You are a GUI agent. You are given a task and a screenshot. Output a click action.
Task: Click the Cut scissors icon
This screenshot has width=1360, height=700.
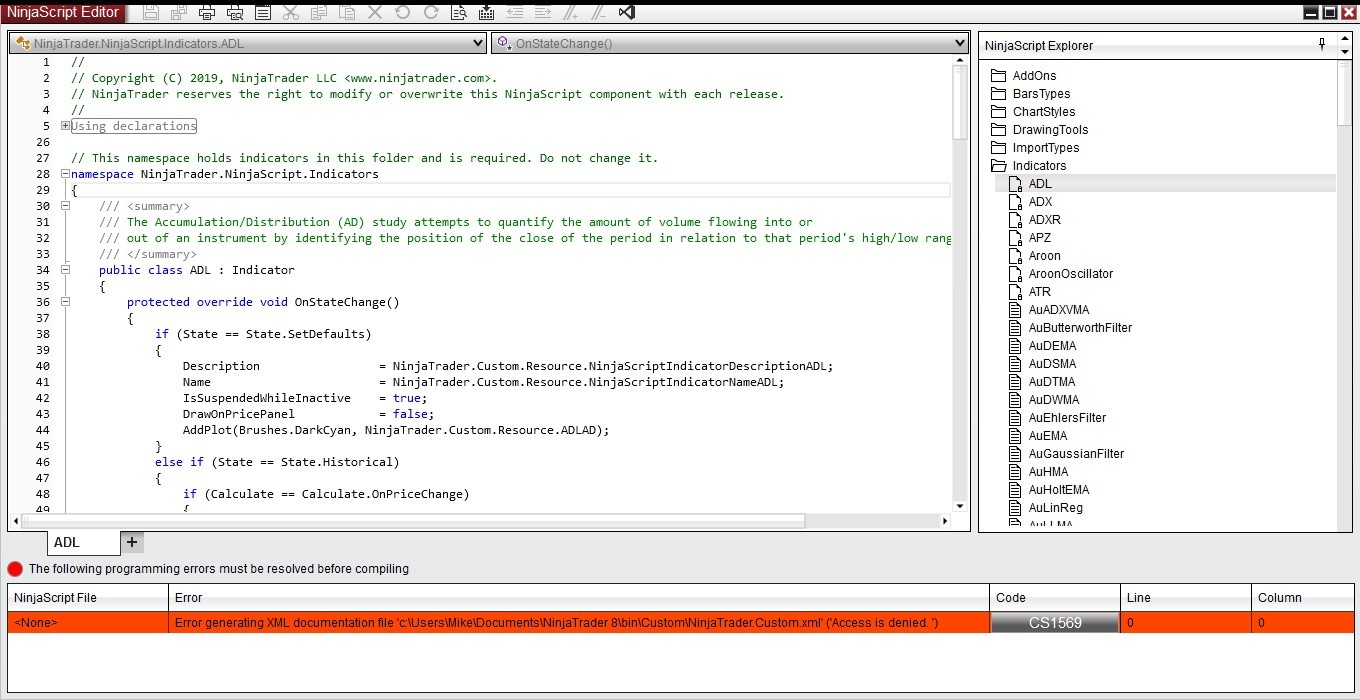pos(291,12)
